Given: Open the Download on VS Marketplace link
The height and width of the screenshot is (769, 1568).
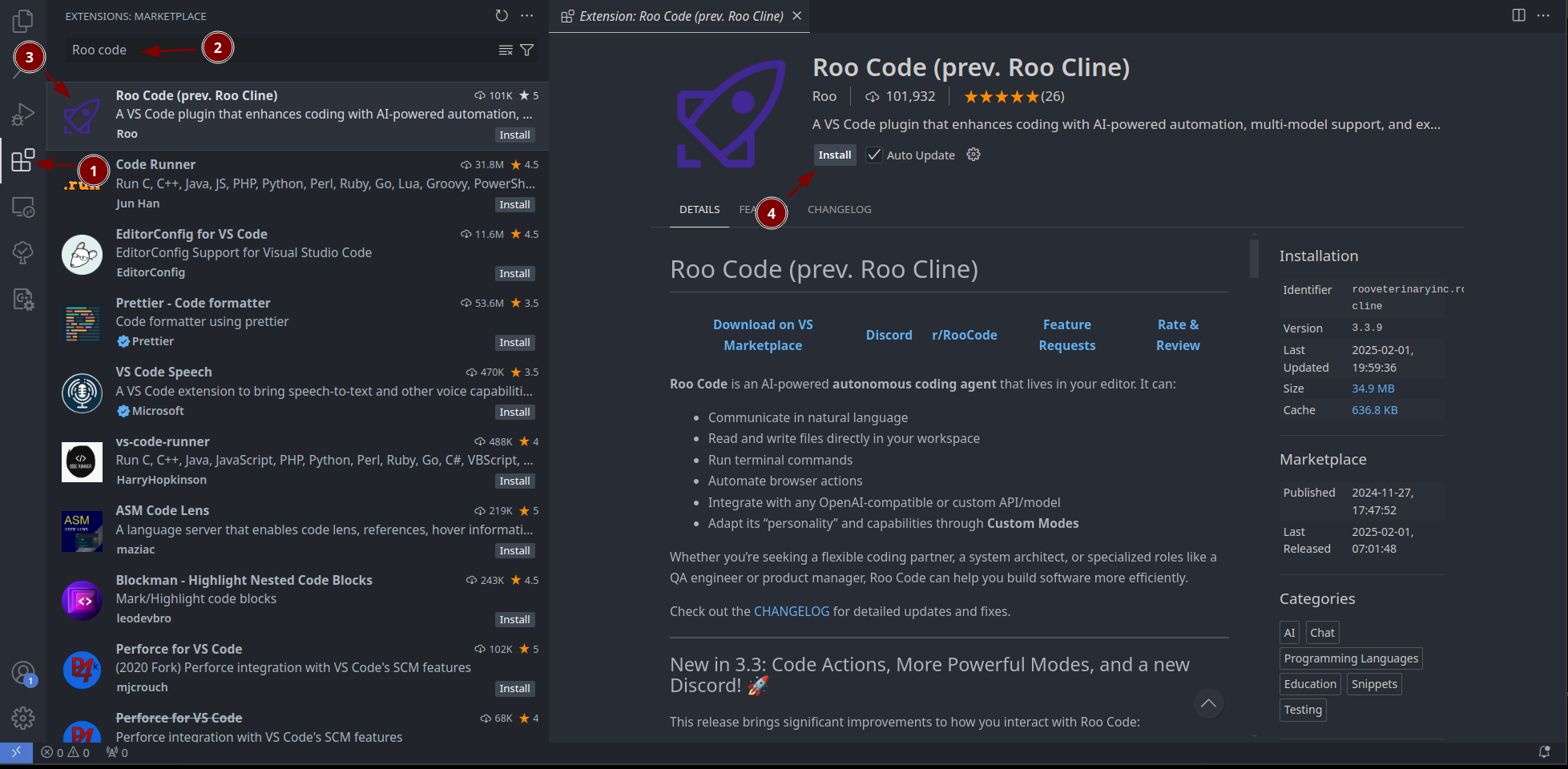Looking at the screenshot, I should pos(763,335).
